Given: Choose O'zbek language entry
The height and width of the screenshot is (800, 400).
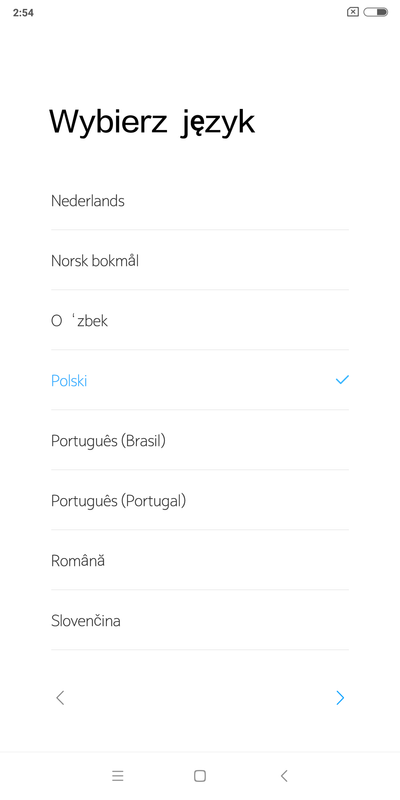Looking at the screenshot, I should point(200,320).
